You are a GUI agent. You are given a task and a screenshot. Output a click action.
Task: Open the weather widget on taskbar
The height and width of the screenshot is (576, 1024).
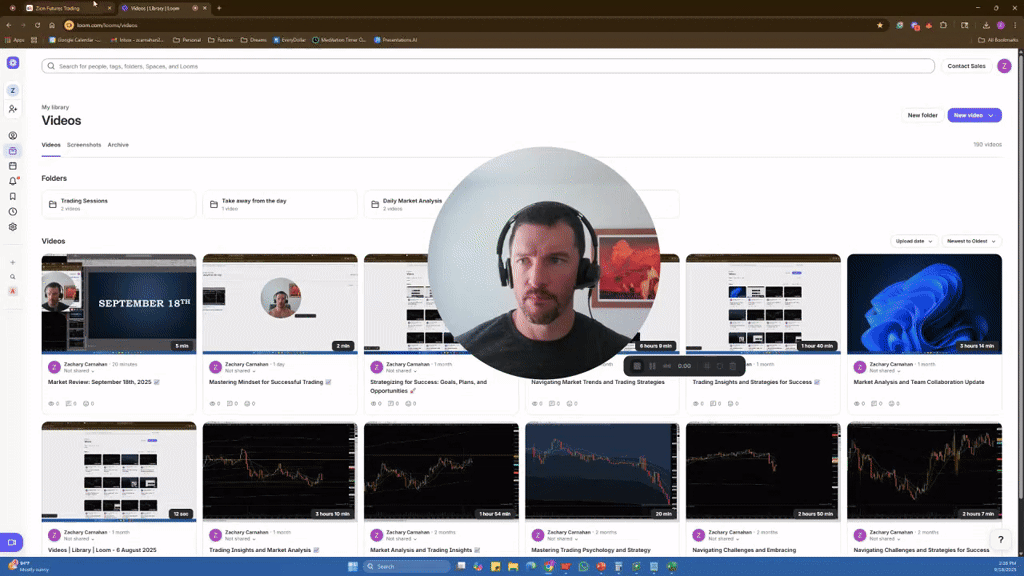29,566
